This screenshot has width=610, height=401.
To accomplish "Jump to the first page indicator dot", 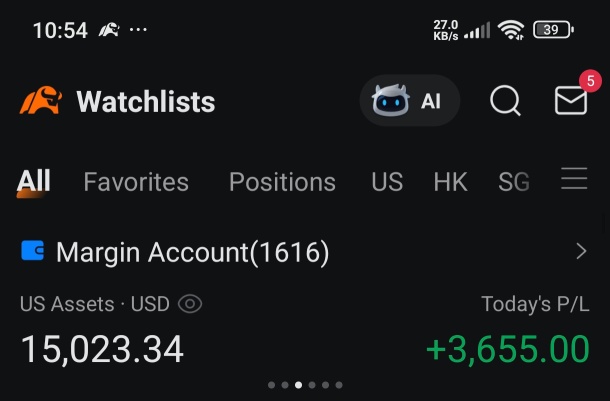I will 272,385.
